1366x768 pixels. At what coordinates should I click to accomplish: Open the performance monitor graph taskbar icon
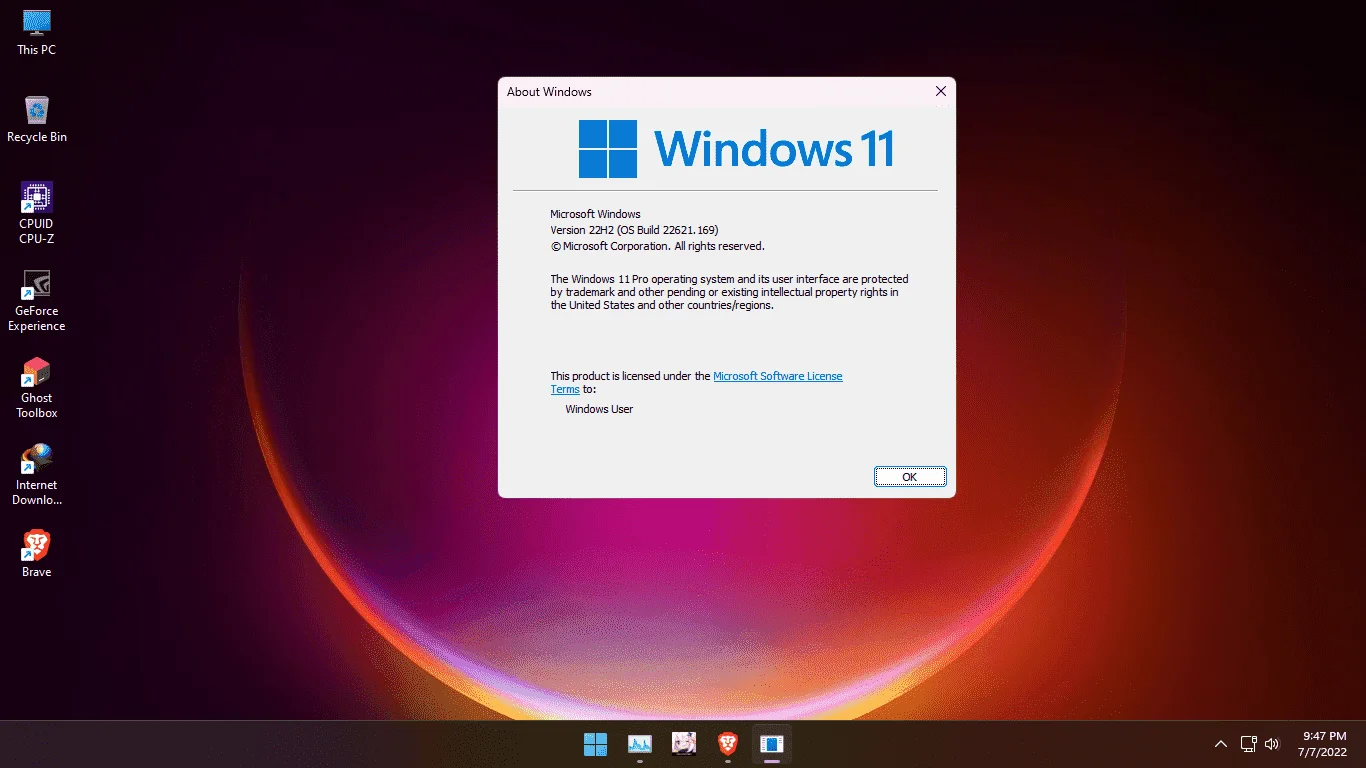[x=640, y=744]
